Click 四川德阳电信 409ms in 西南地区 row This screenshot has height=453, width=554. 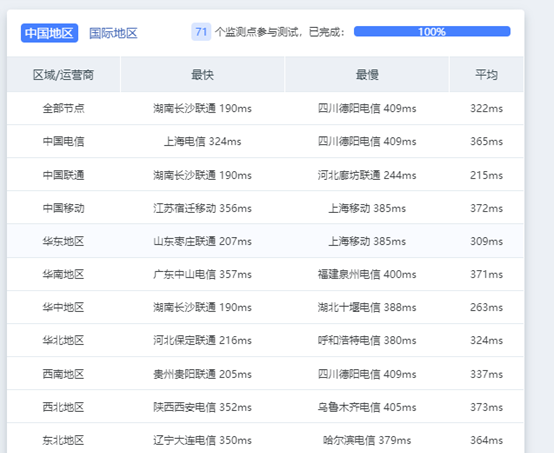click(367, 374)
